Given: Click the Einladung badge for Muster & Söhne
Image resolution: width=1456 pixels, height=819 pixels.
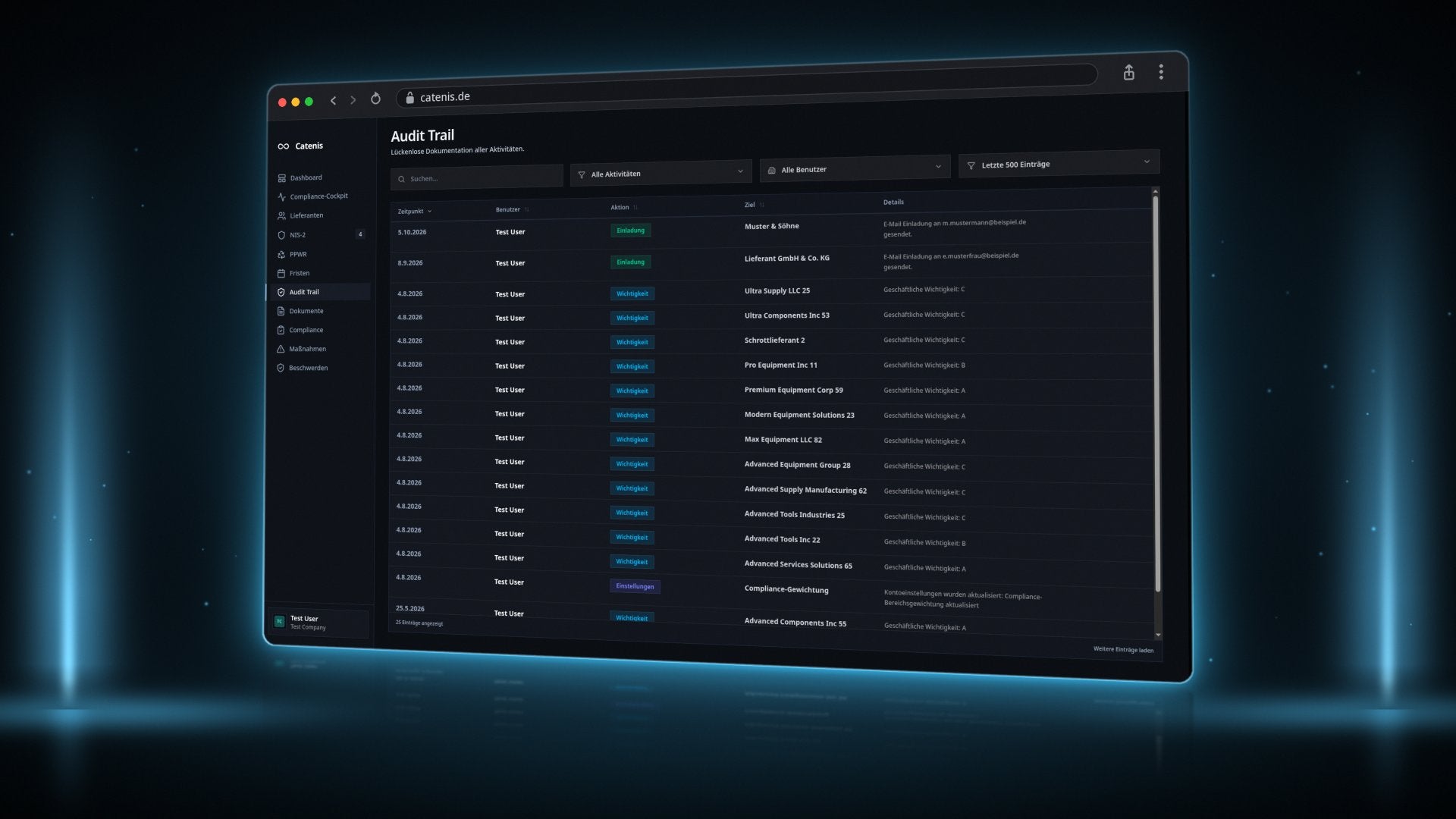Looking at the screenshot, I should (630, 231).
